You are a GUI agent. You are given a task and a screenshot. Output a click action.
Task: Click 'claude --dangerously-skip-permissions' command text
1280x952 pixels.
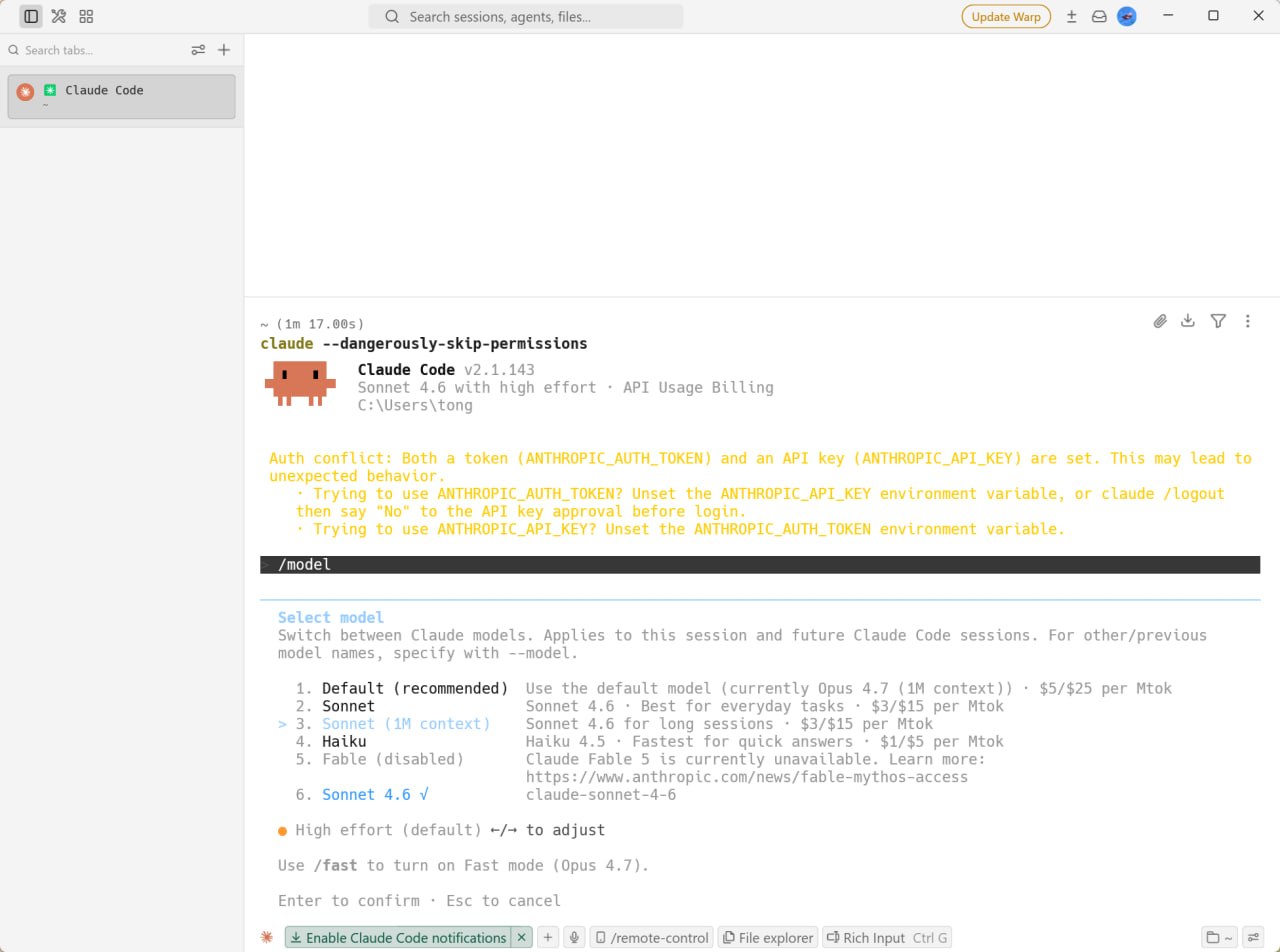(424, 343)
